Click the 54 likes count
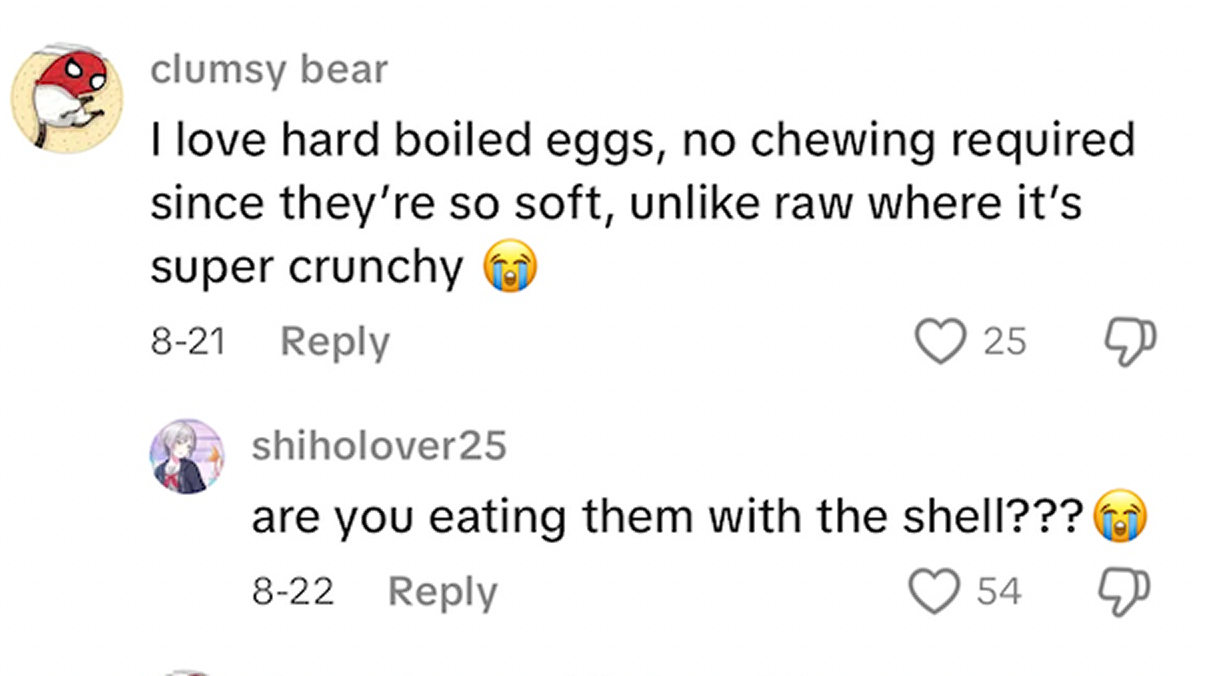 [x=998, y=592]
